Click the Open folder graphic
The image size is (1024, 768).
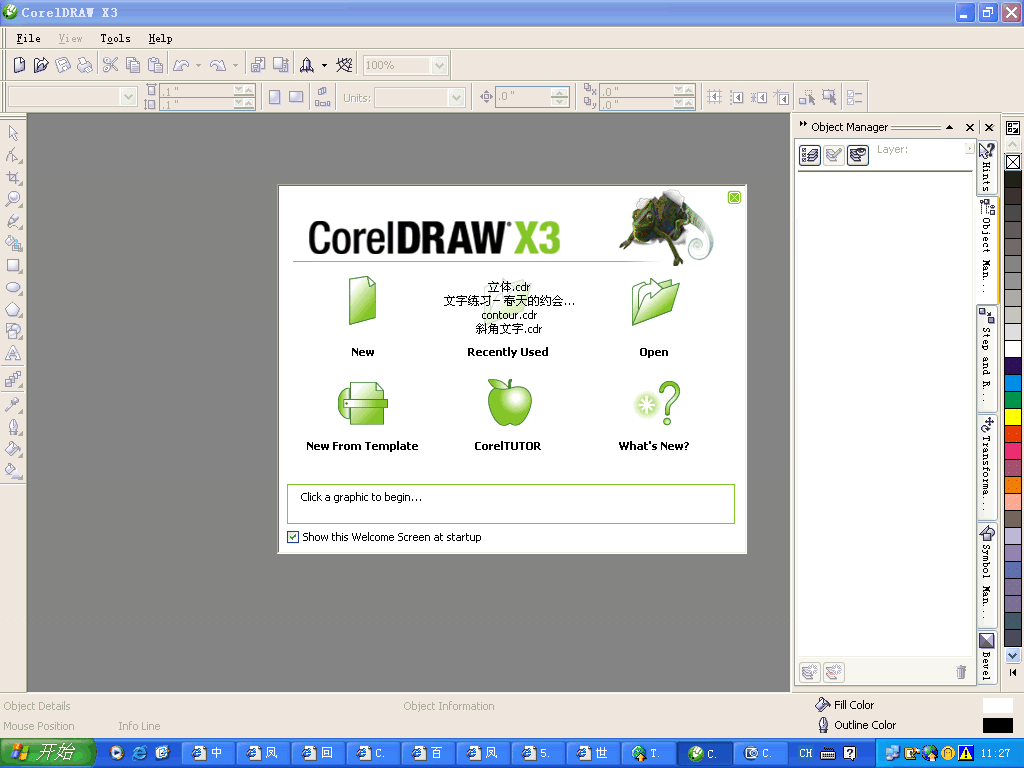click(655, 301)
